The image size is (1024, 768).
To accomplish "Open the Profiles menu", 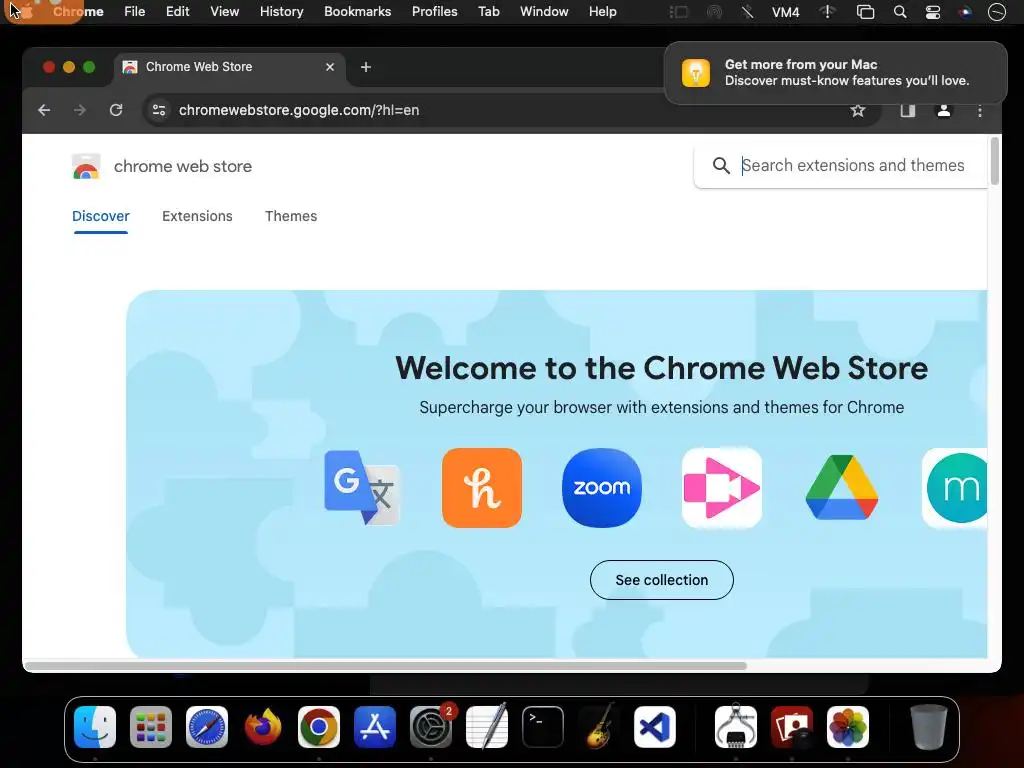I will tap(434, 12).
